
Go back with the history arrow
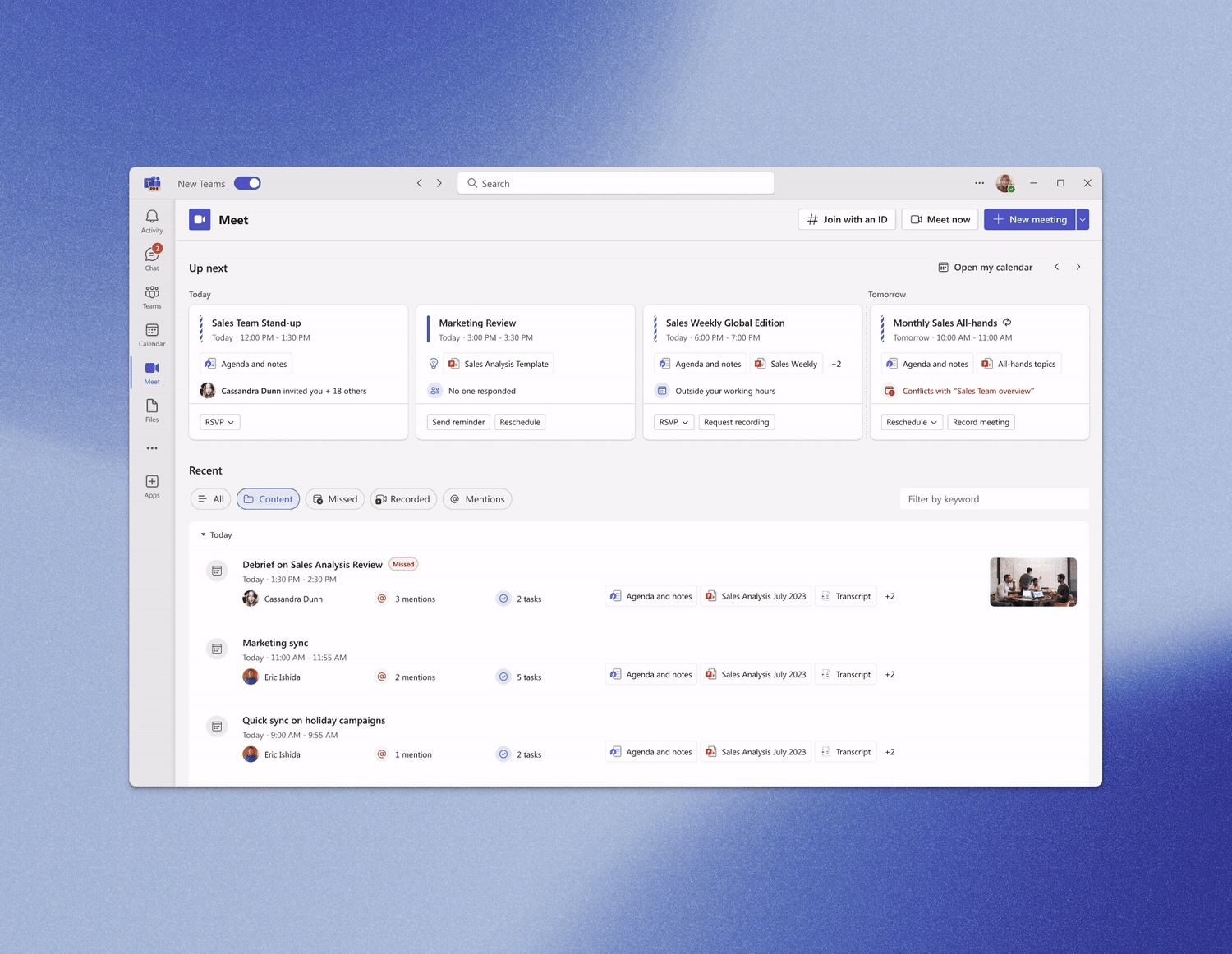pyautogui.click(x=420, y=183)
